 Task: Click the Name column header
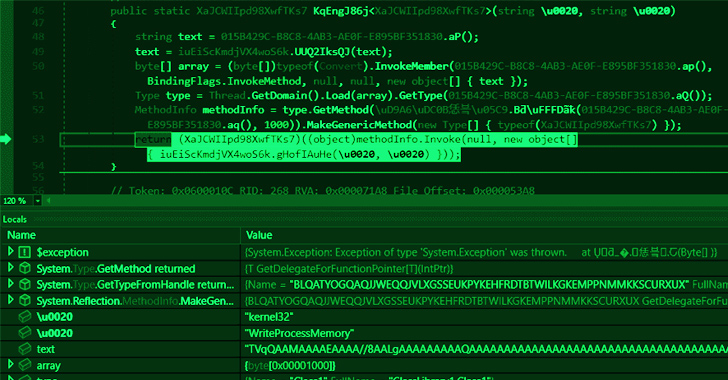click(x=21, y=235)
